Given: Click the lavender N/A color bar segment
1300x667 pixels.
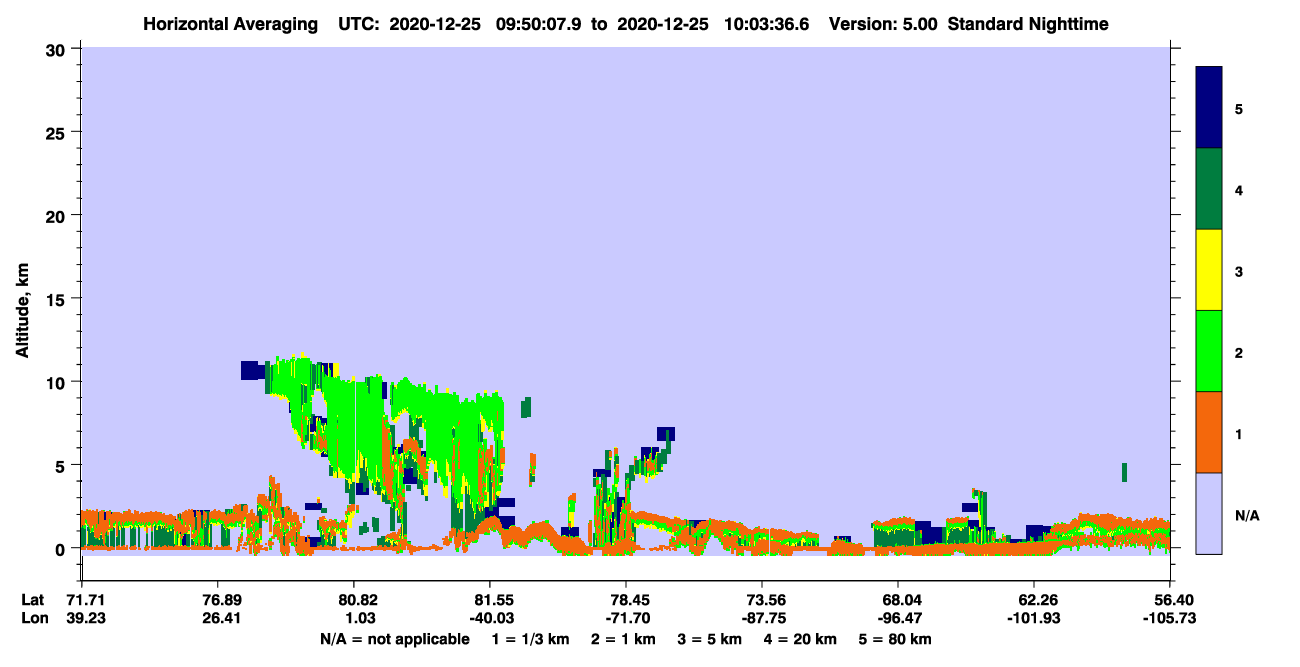Looking at the screenshot, I should (1209, 512).
